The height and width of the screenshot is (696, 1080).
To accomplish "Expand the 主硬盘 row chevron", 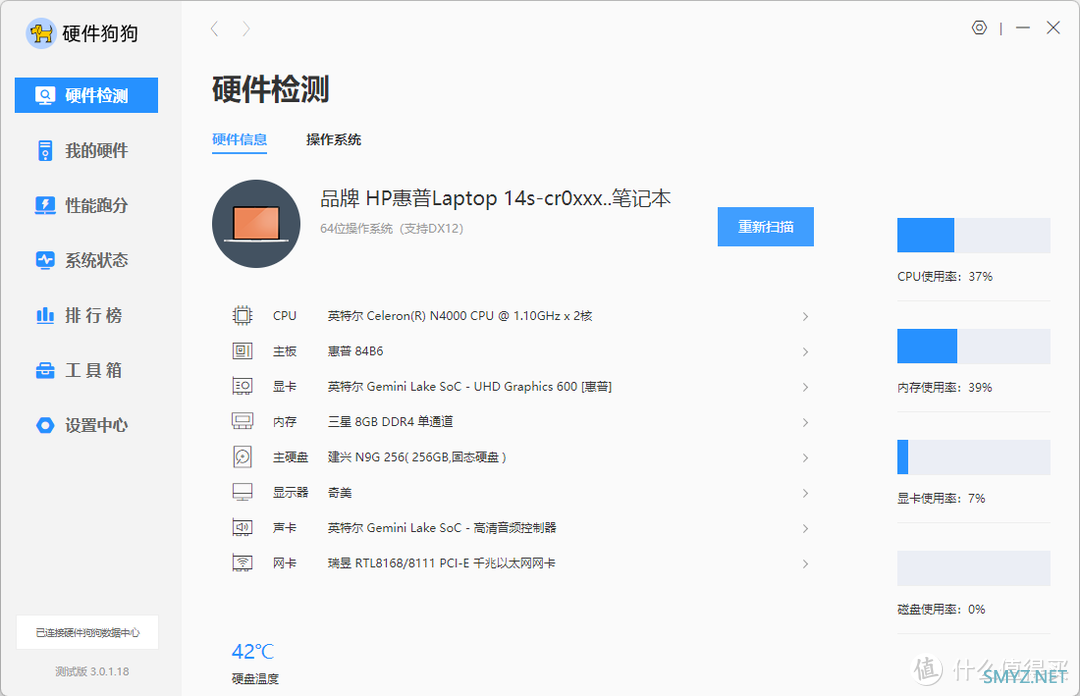I will pyautogui.click(x=805, y=458).
